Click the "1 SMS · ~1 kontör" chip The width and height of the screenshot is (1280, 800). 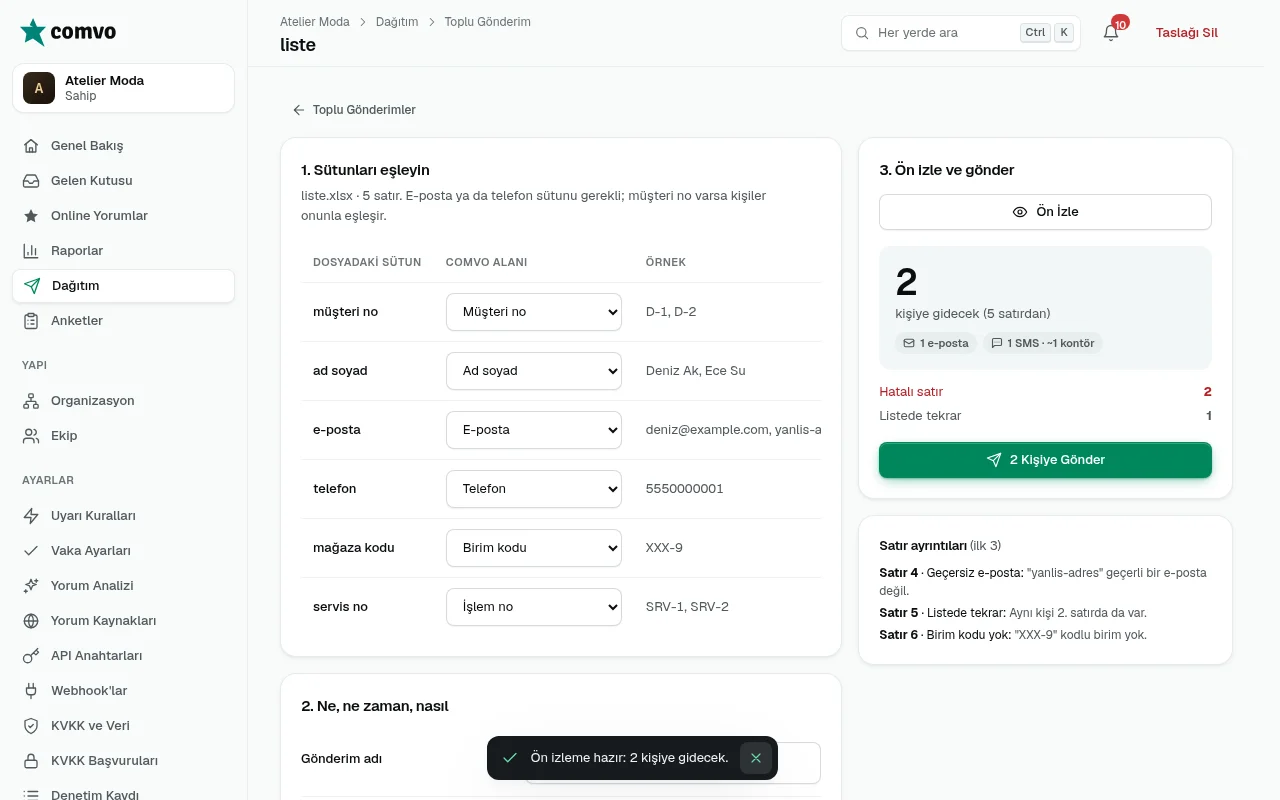1043,343
